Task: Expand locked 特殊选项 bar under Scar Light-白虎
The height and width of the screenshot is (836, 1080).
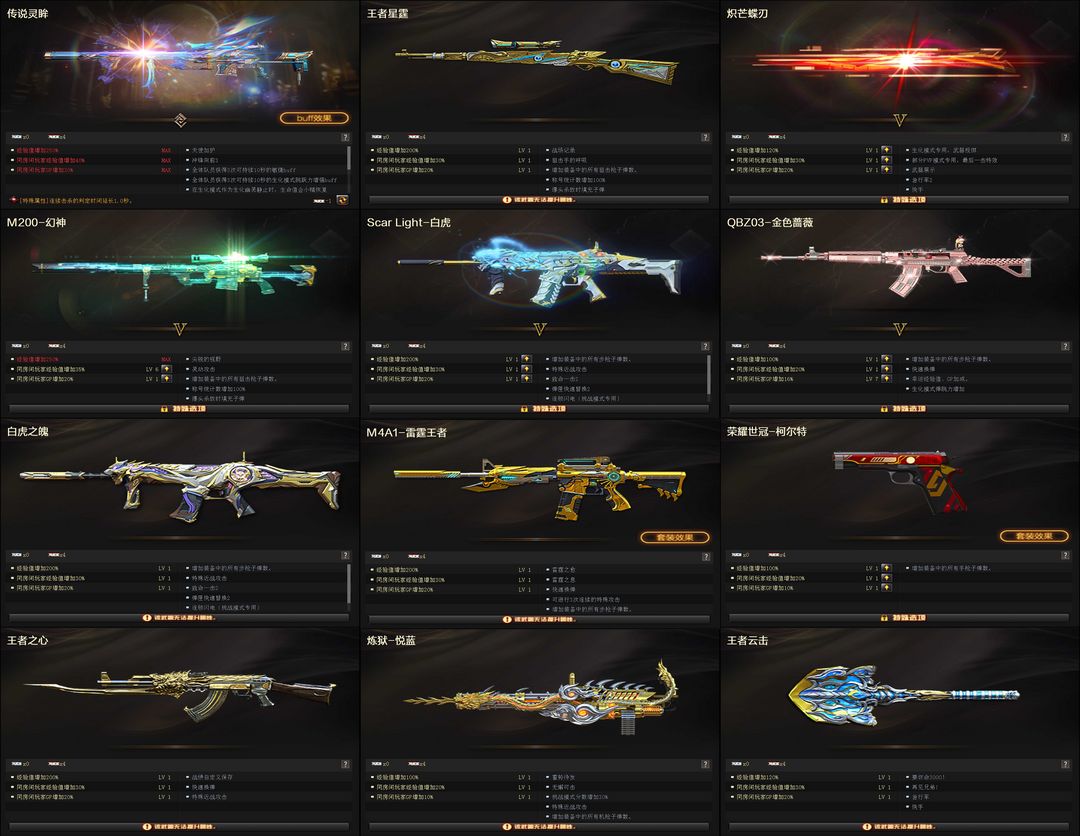Action: coord(539,409)
